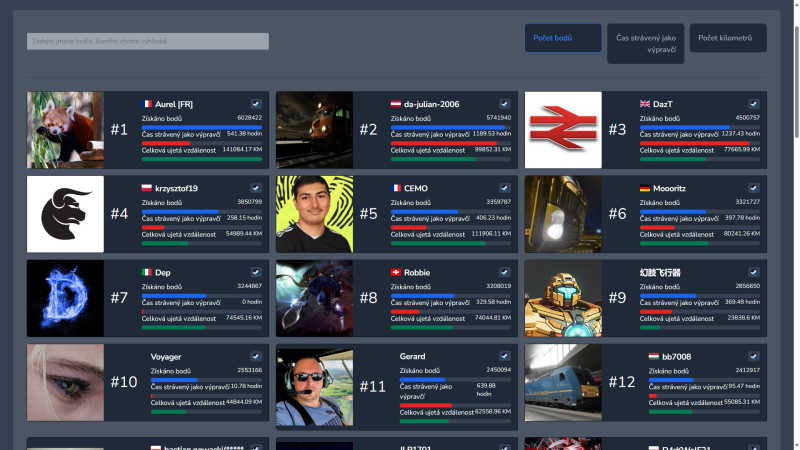Open player profile link krzysztof19

(x=177, y=188)
